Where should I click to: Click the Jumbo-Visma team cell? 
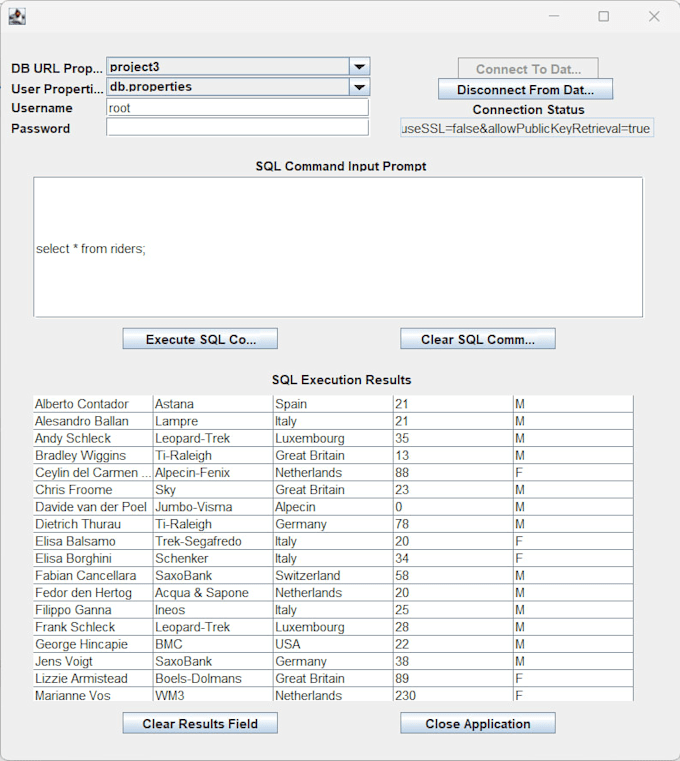(213, 507)
